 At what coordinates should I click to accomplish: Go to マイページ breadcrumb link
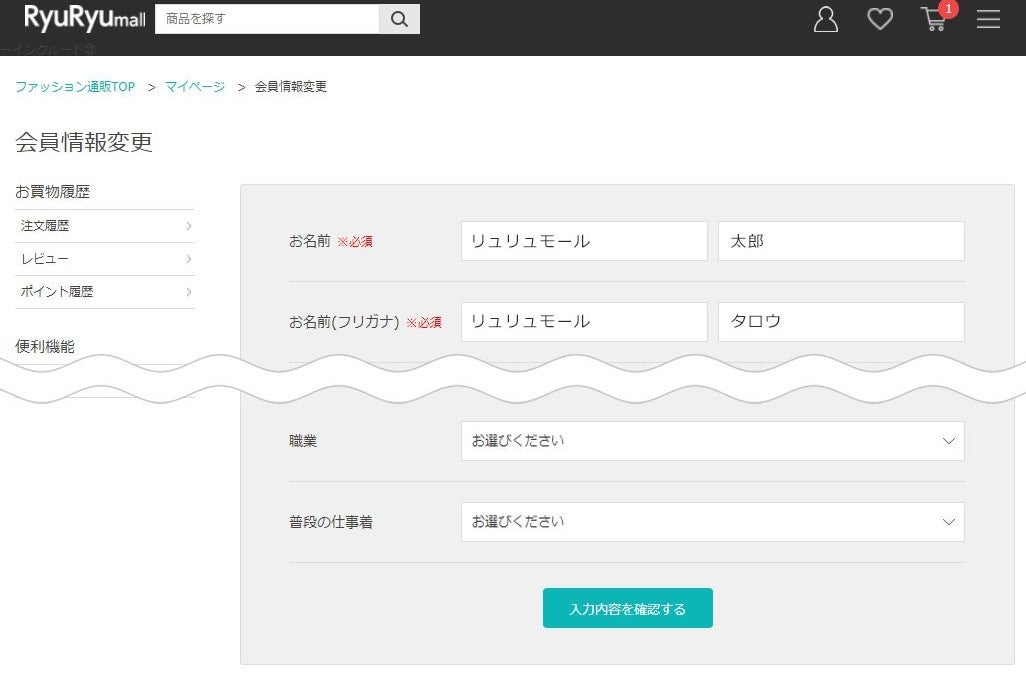pyautogui.click(x=195, y=86)
